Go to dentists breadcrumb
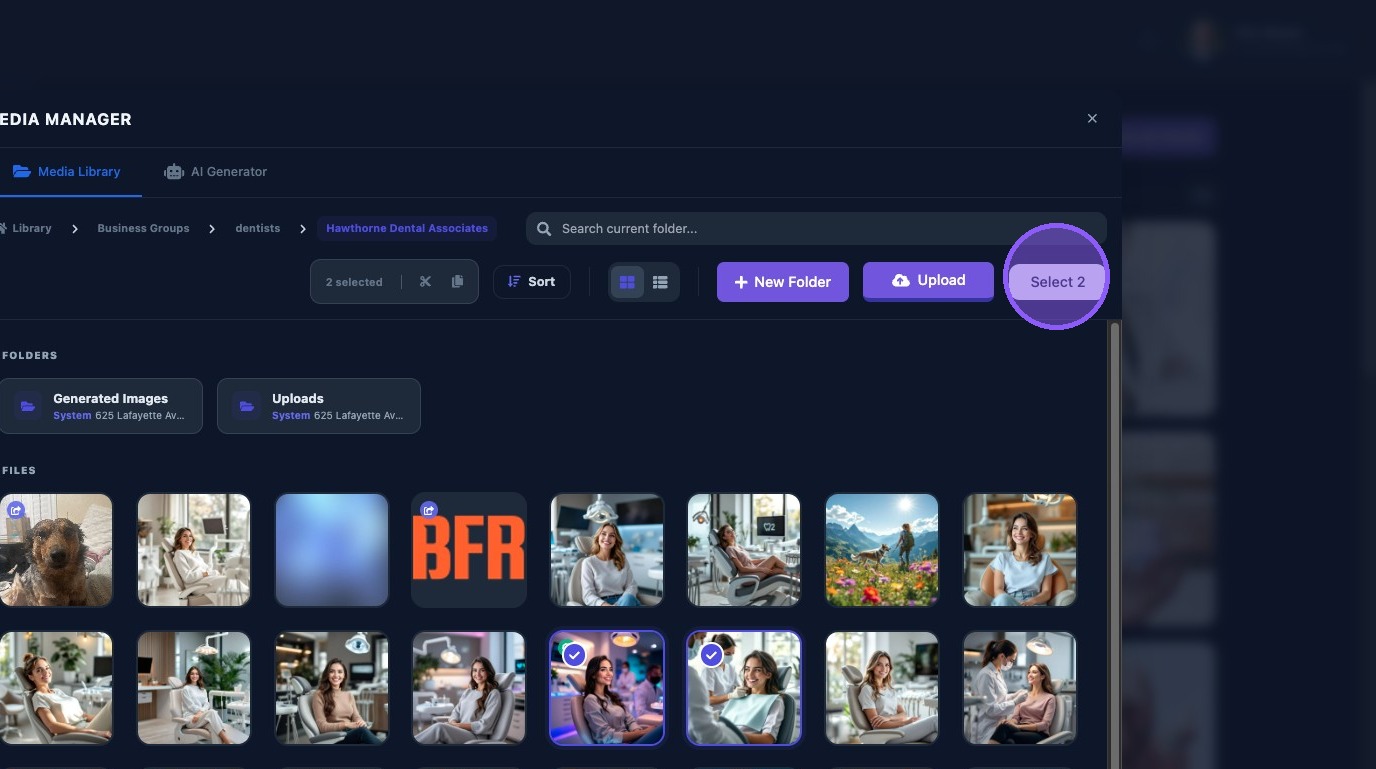The image size is (1376, 769). (x=257, y=228)
